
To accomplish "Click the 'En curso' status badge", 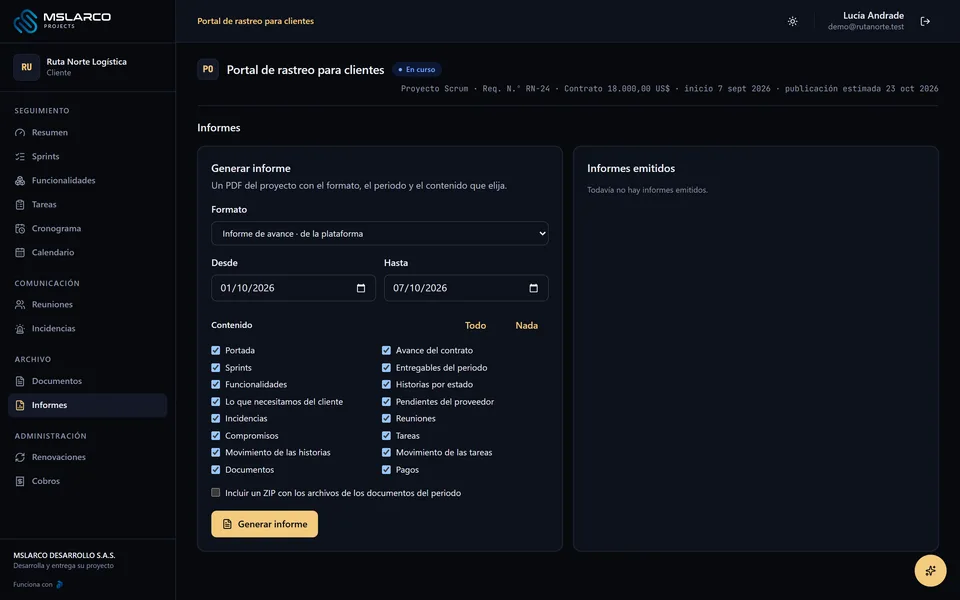I will point(416,70).
